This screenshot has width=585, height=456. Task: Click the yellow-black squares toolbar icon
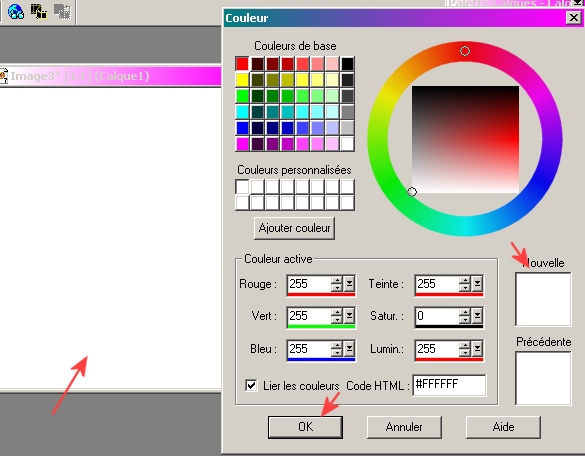click(39, 11)
